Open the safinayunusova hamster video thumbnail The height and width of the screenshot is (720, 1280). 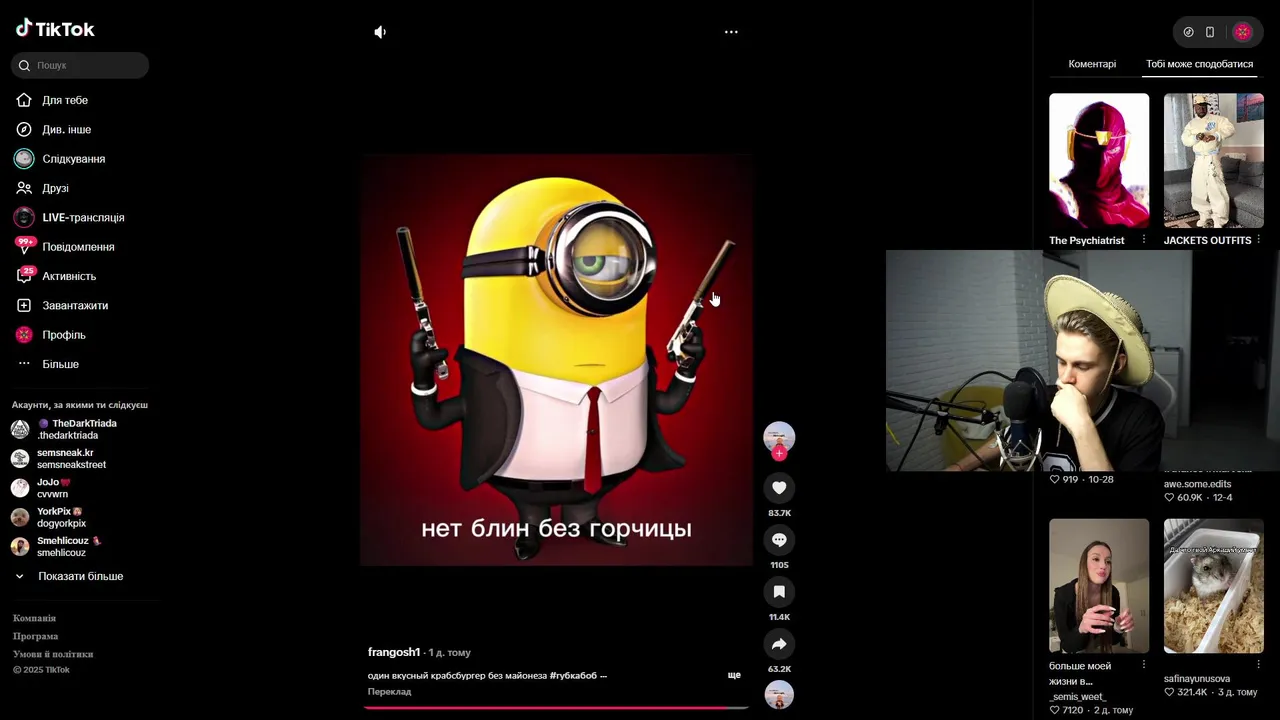tap(1214, 586)
